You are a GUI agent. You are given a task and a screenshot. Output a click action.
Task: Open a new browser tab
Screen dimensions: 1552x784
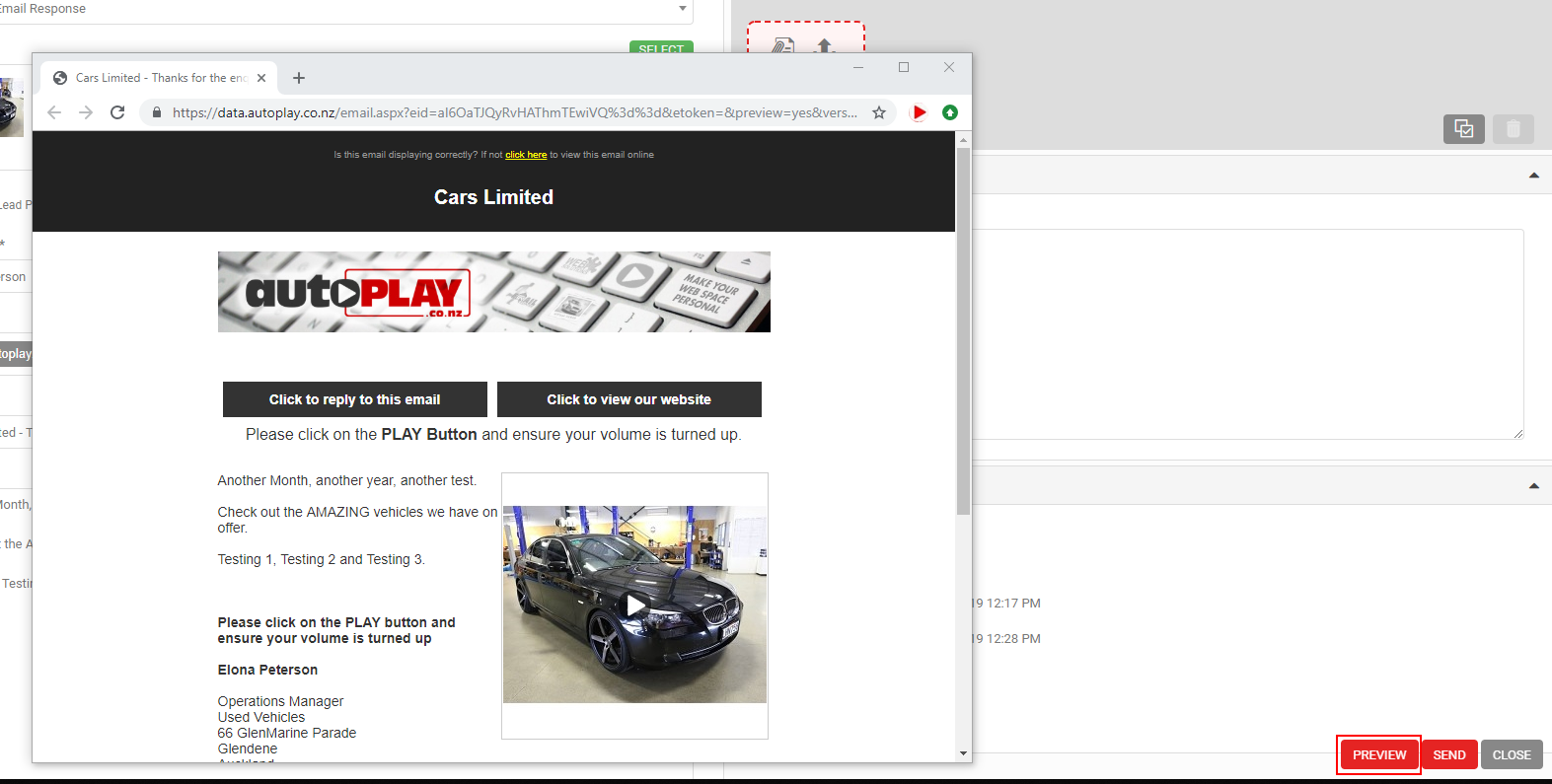point(299,78)
